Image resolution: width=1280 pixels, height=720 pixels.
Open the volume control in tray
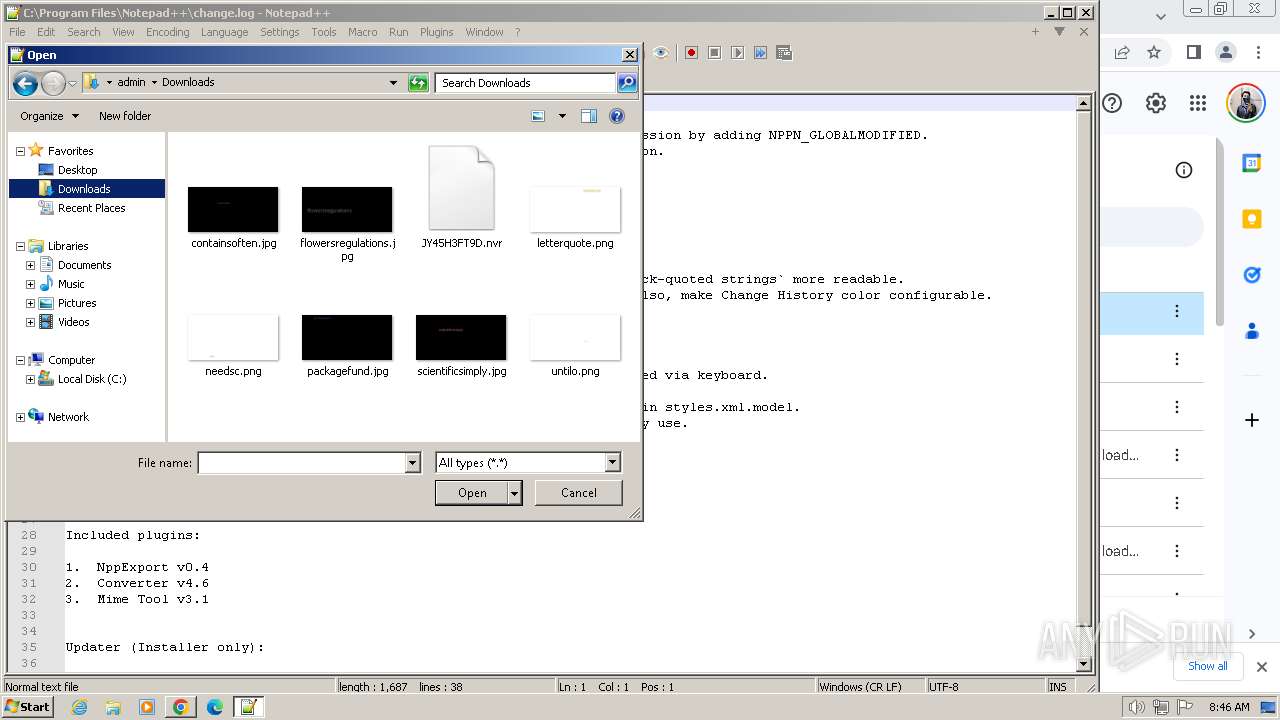[x=1137, y=707]
